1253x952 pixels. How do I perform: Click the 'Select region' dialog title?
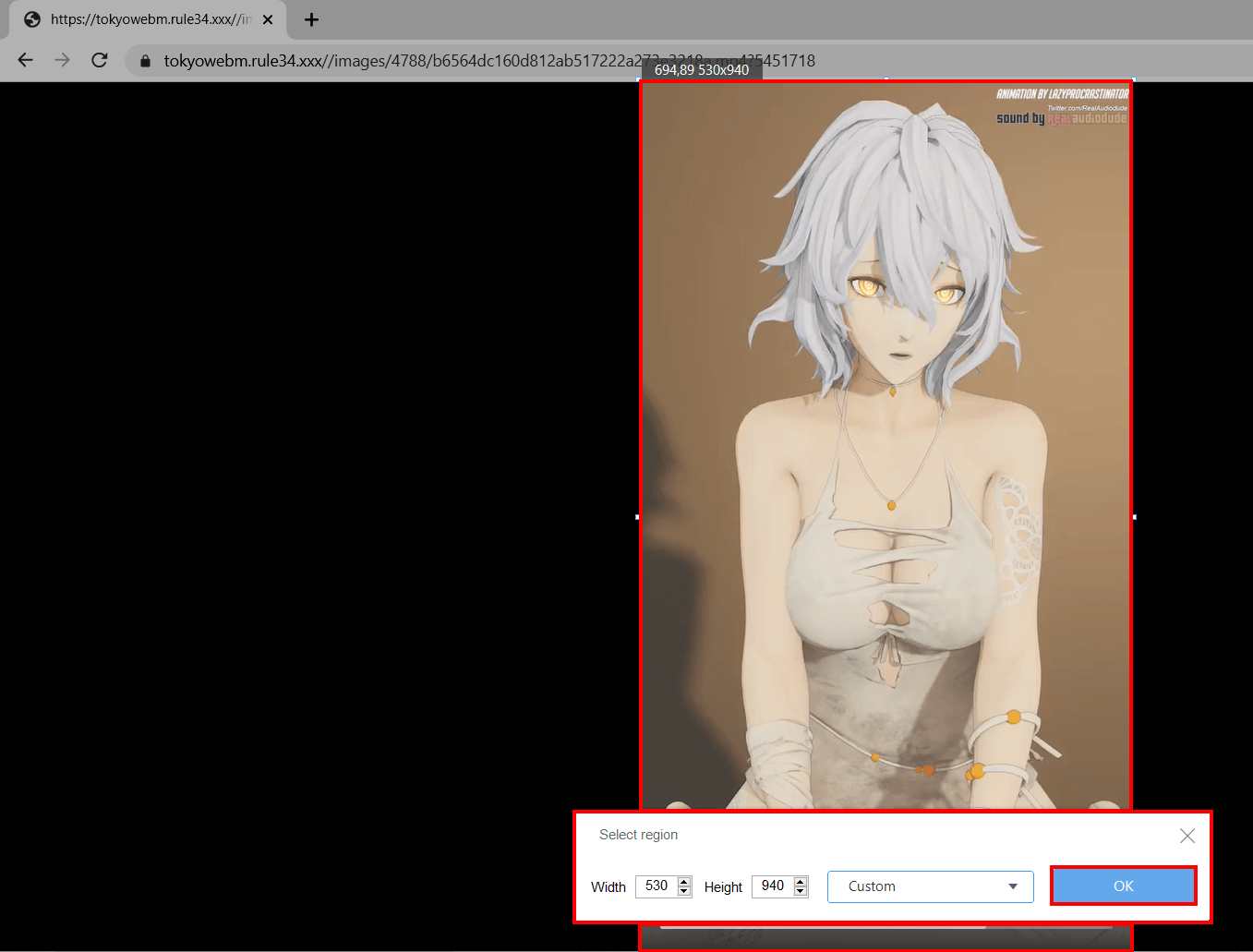point(638,835)
